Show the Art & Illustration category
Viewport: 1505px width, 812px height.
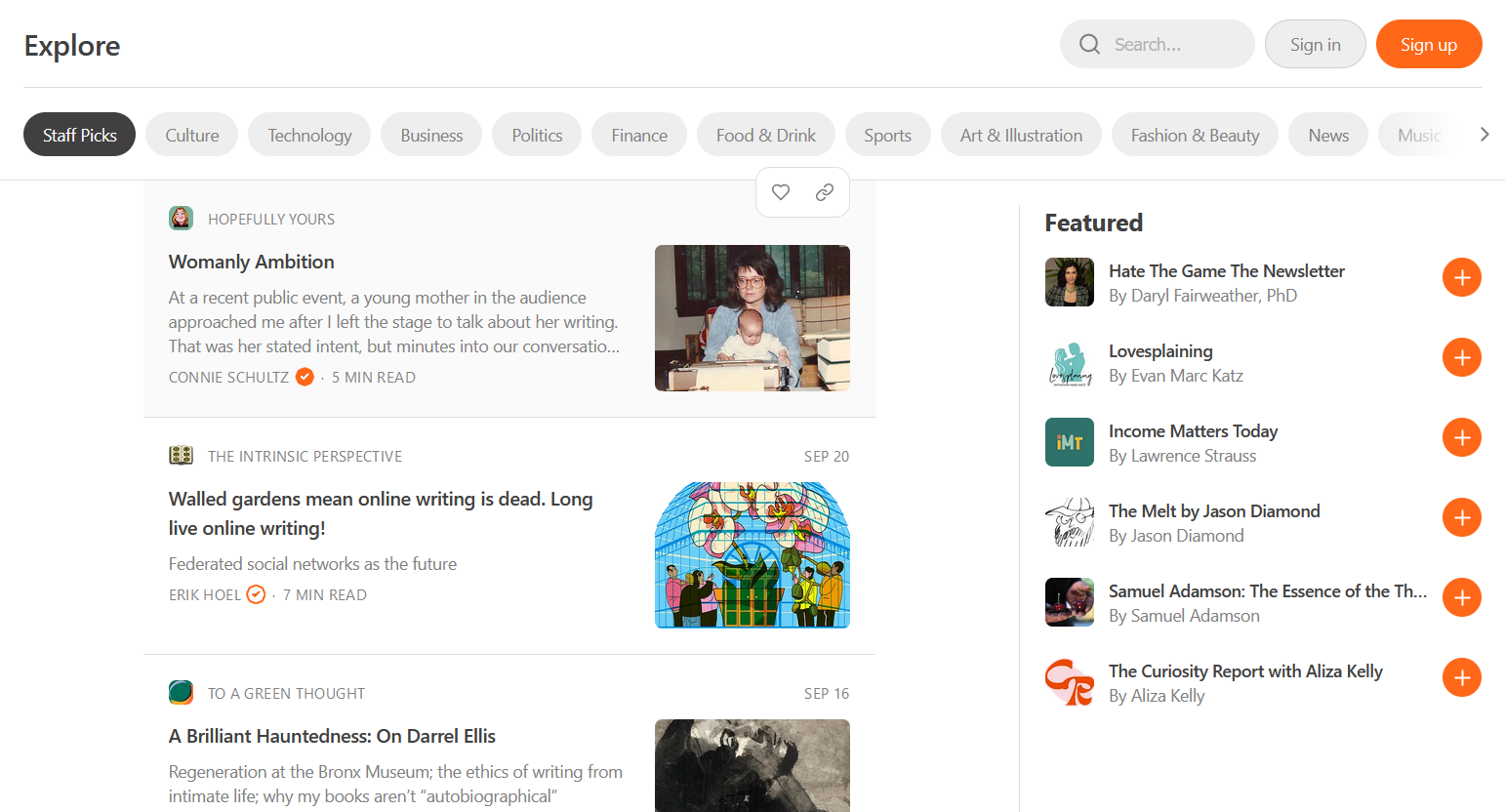pos(1021,135)
